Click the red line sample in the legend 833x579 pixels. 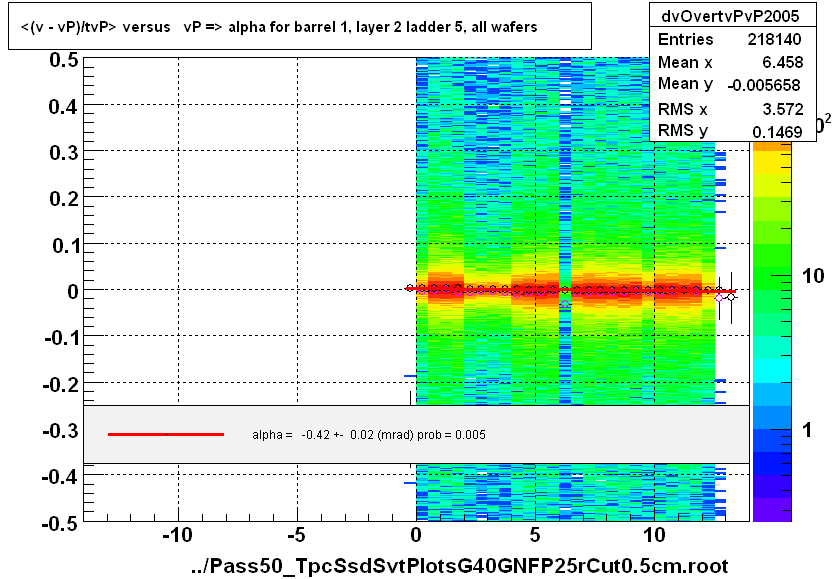point(166,435)
